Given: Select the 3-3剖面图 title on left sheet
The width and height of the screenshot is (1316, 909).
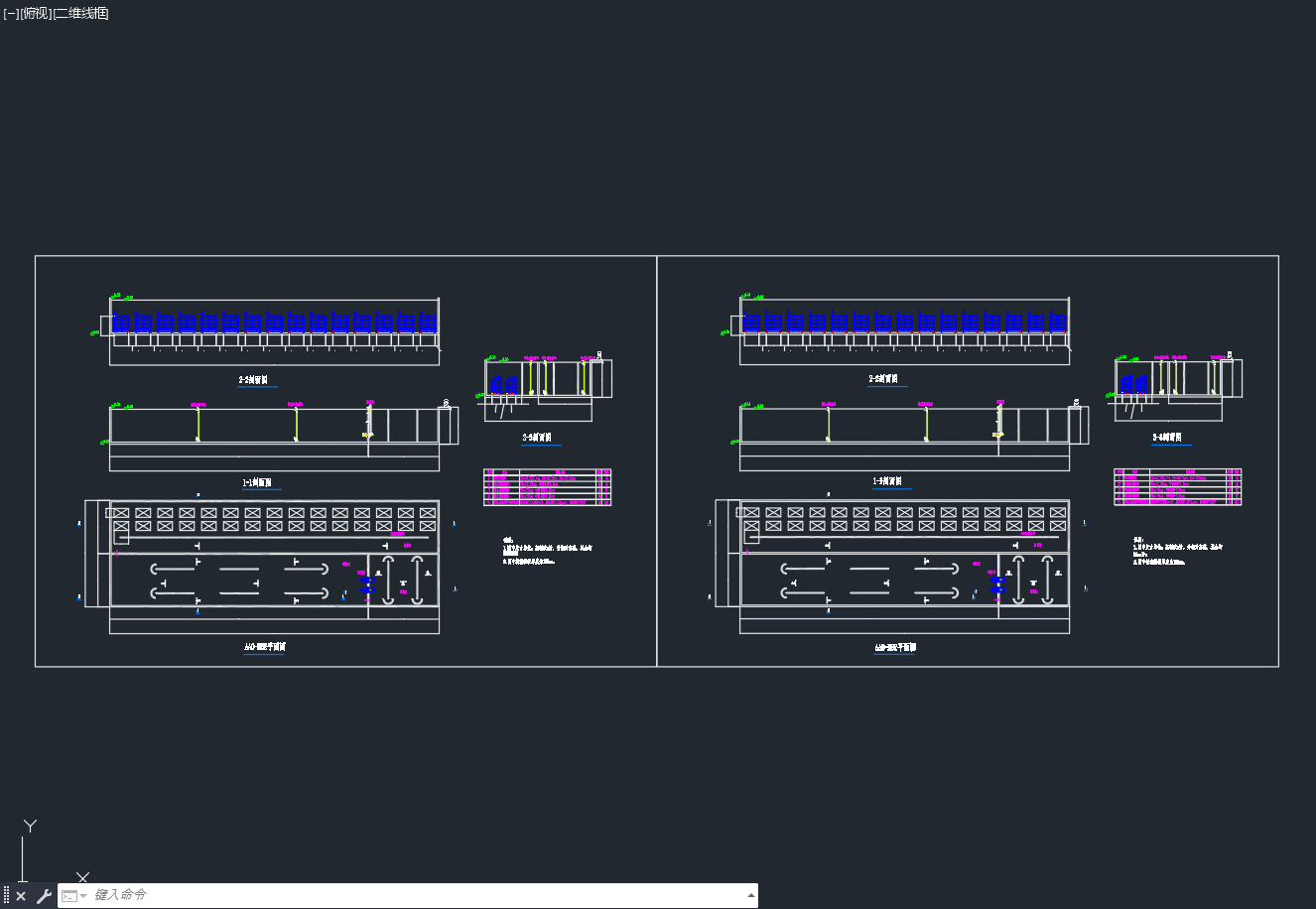Looking at the screenshot, I should [x=537, y=438].
